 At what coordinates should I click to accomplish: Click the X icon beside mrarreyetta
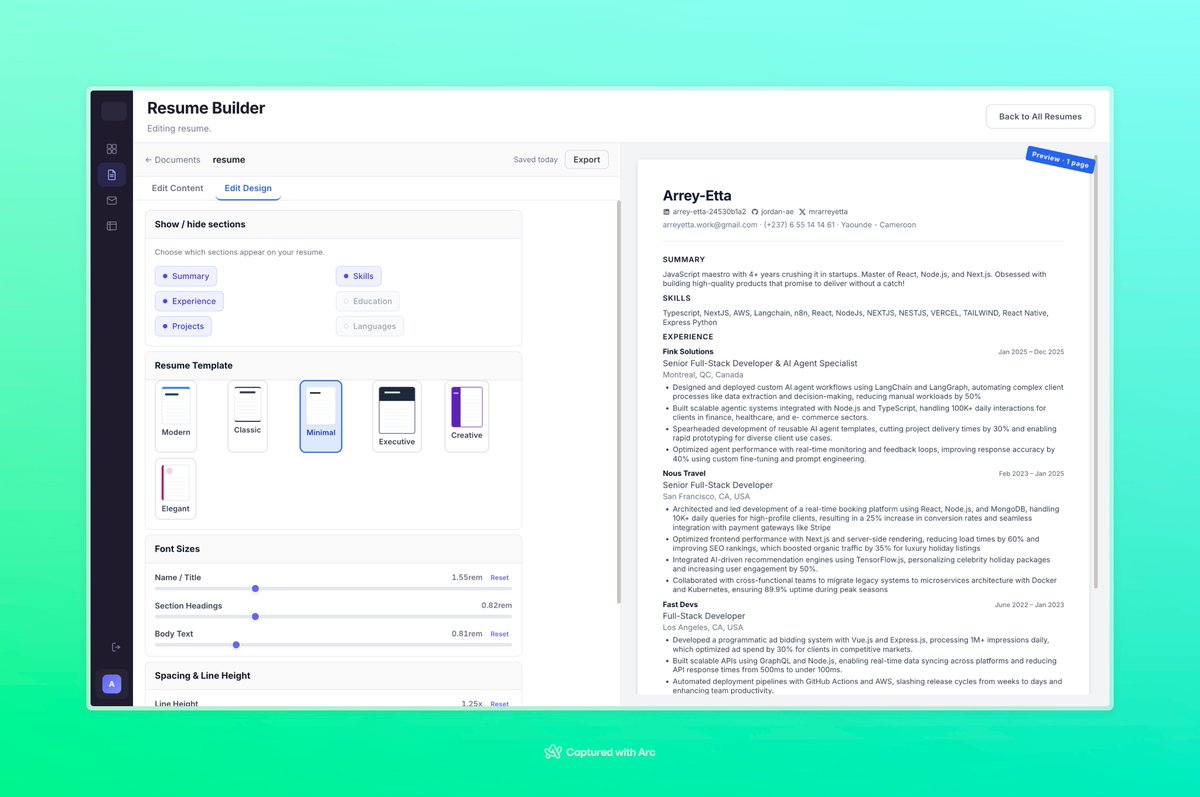tap(802, 212)
